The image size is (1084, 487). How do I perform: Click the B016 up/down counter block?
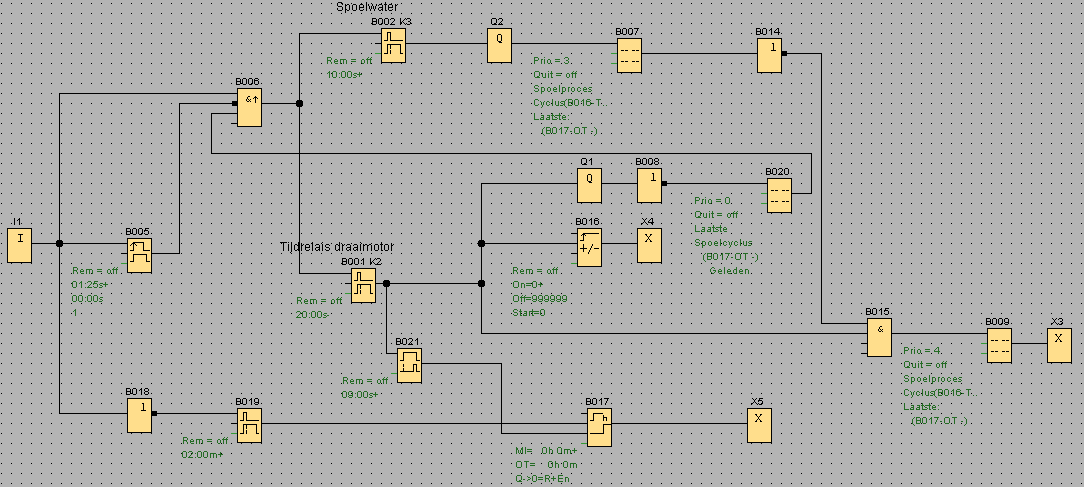(588, 245)
